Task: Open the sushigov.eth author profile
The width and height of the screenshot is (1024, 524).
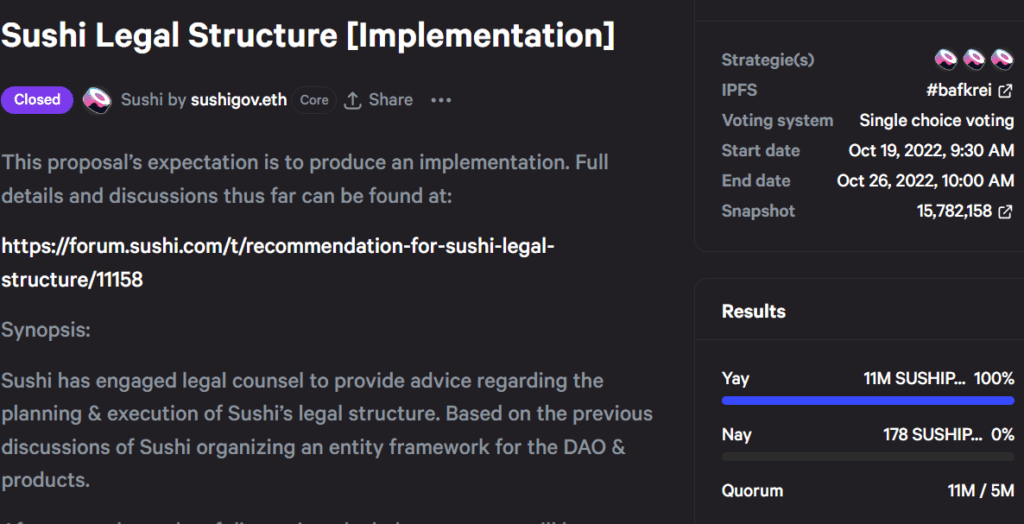Action: 238,100
